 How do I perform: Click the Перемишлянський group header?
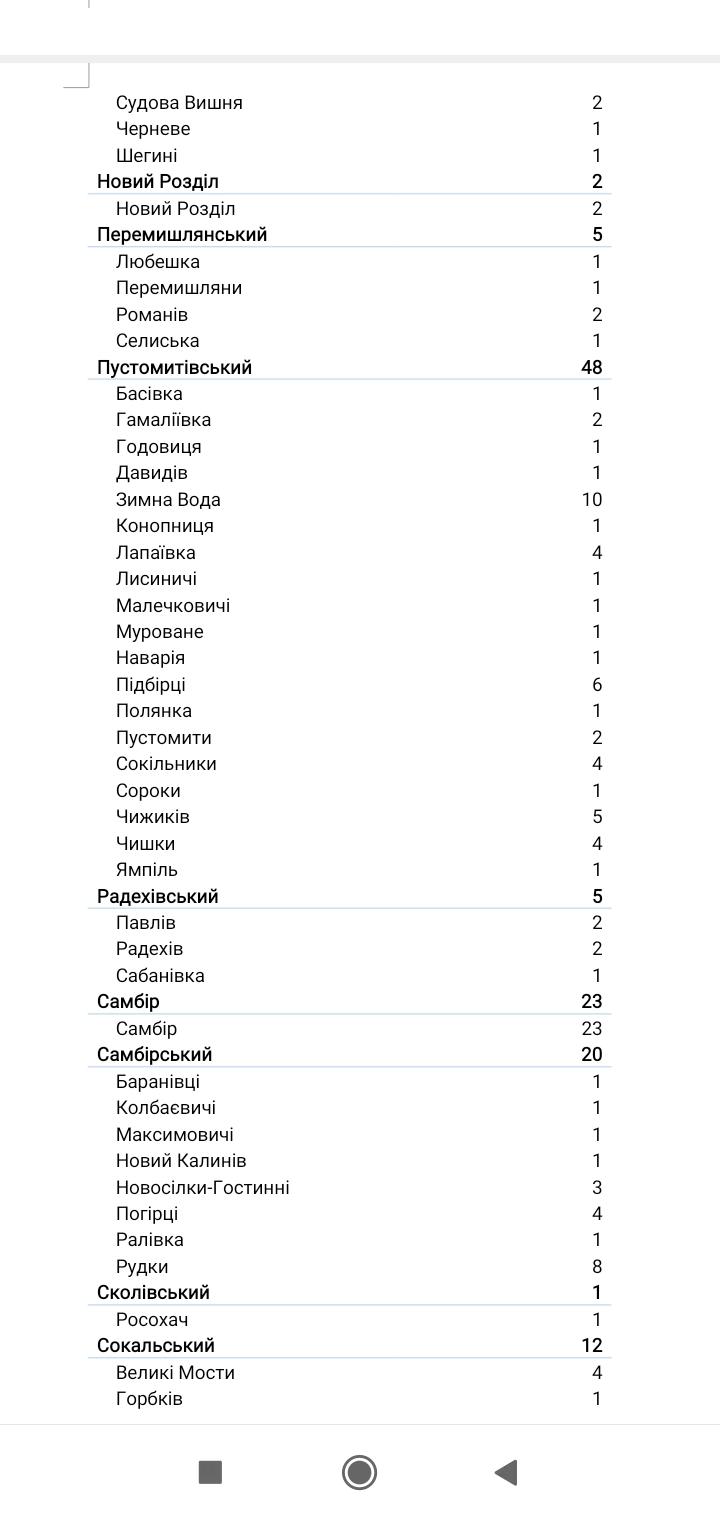[x=182, y=234]
